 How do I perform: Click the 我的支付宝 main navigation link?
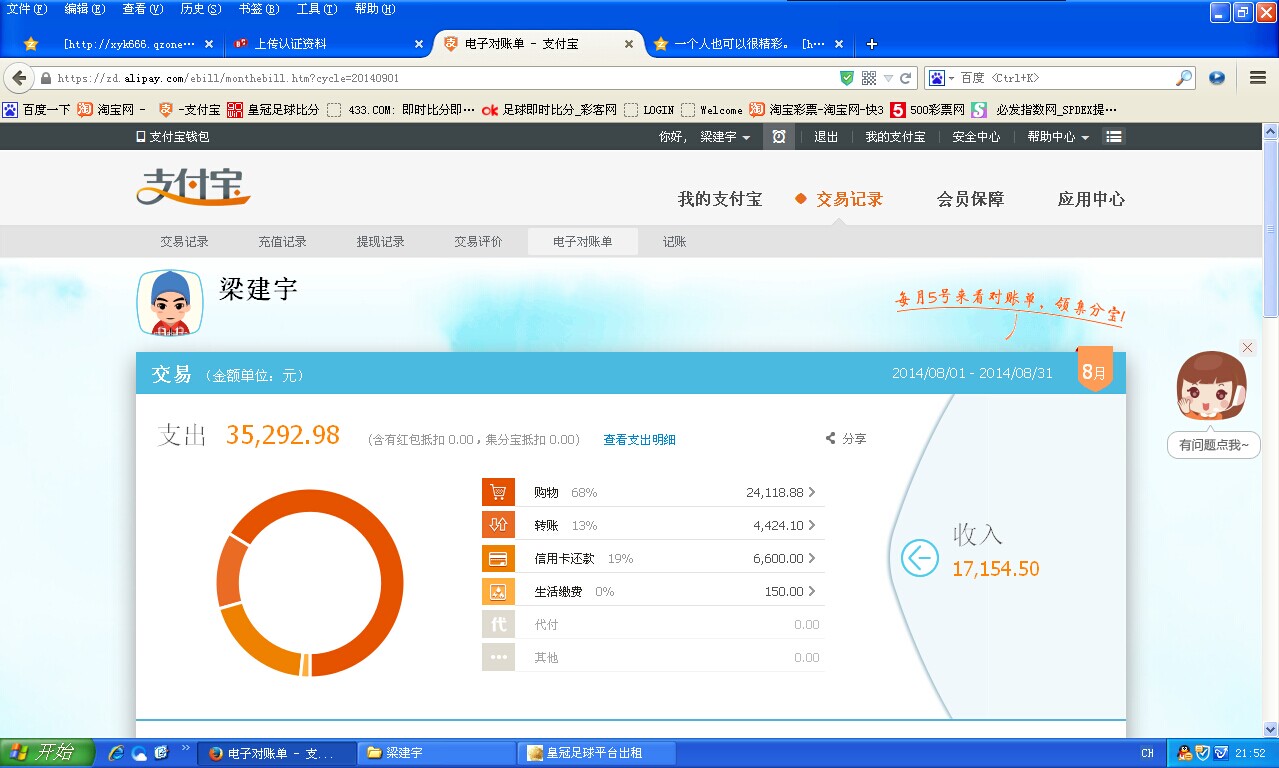tap(720, 199)
